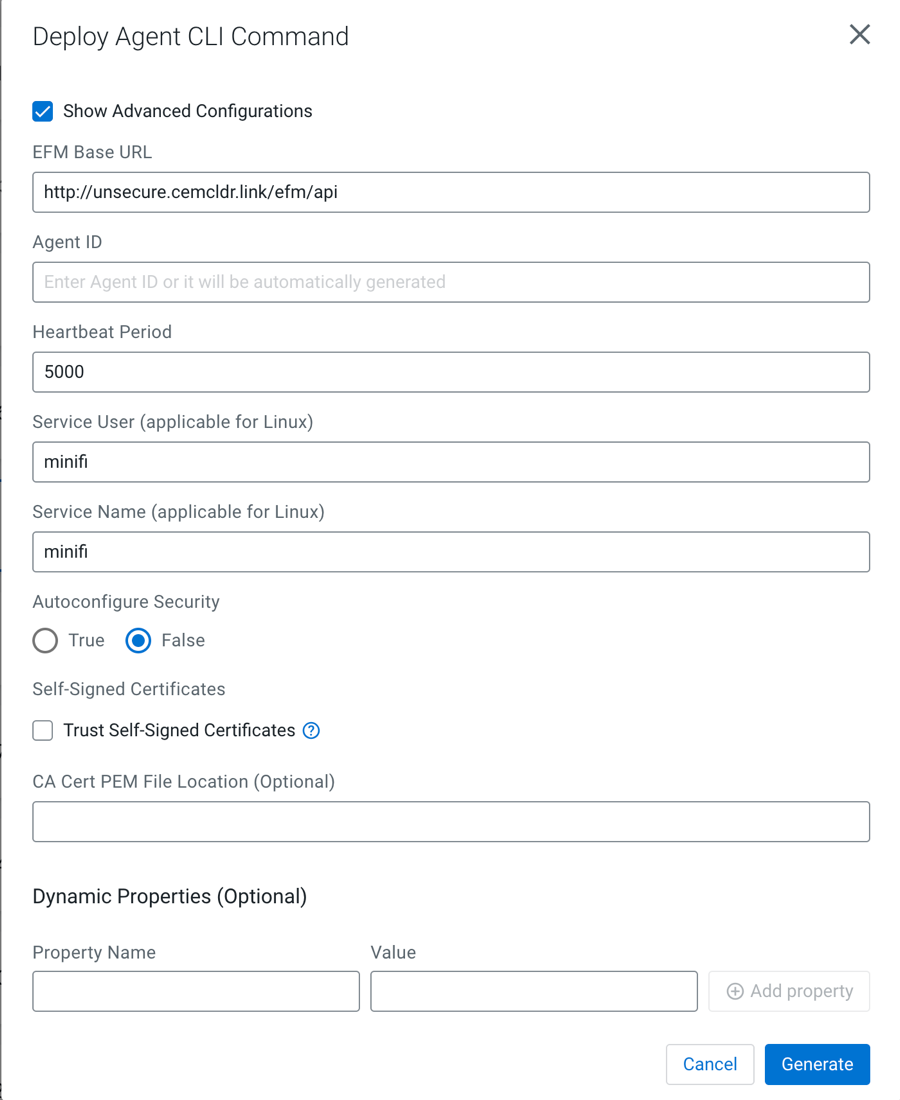The image size is (900, 1100).
Task: Focus the CA Cert PEM File Location field
Action: click(451, 822)
